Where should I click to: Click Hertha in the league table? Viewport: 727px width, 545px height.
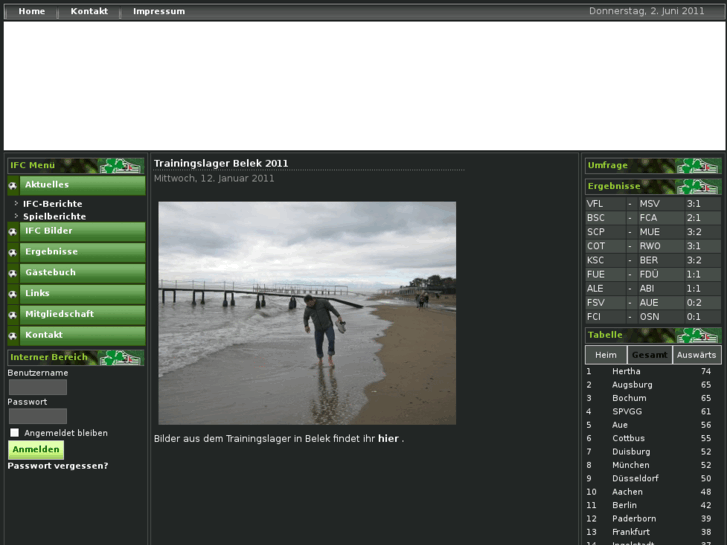click(626, 372)
